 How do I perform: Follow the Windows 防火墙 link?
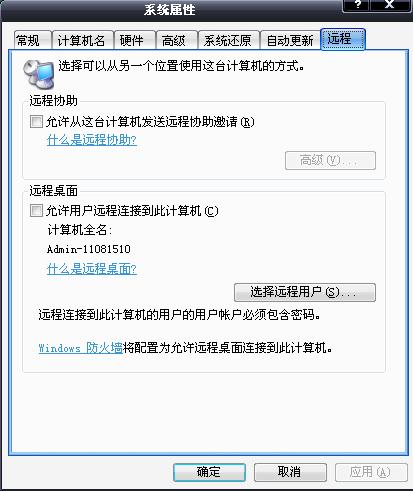[81, 348]
